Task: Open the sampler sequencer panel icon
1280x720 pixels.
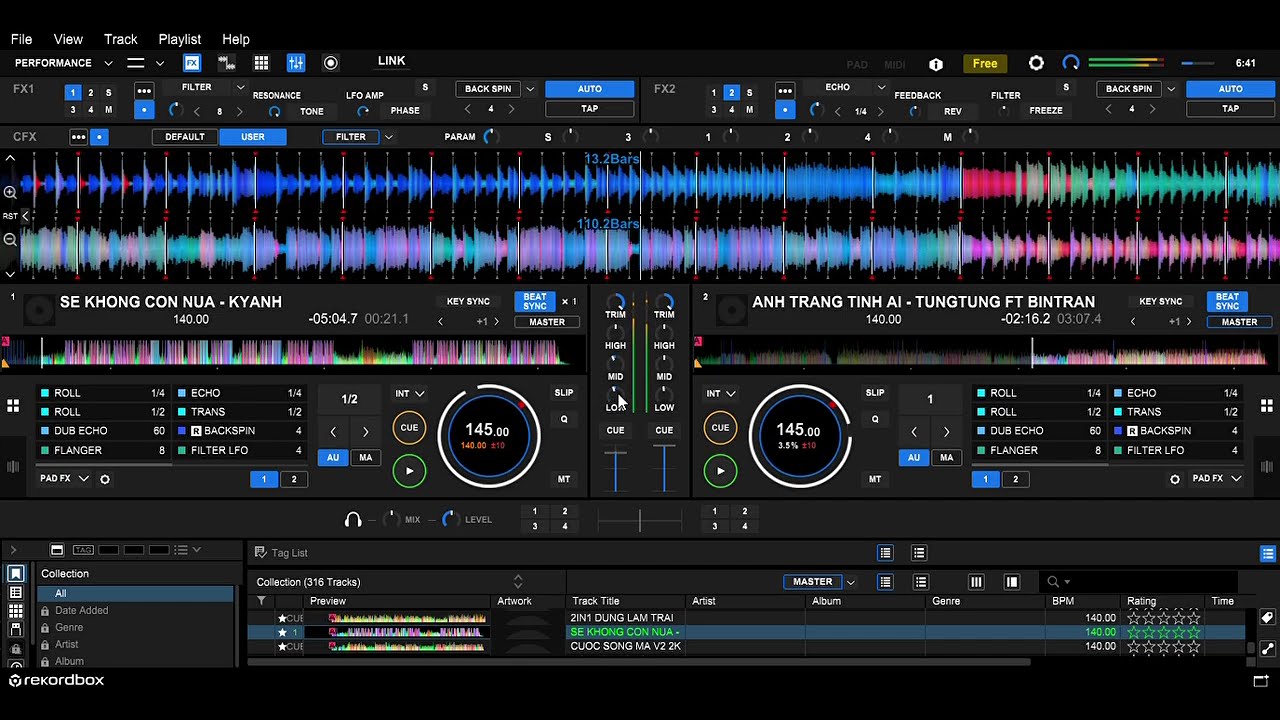Action: click(226, 63)
